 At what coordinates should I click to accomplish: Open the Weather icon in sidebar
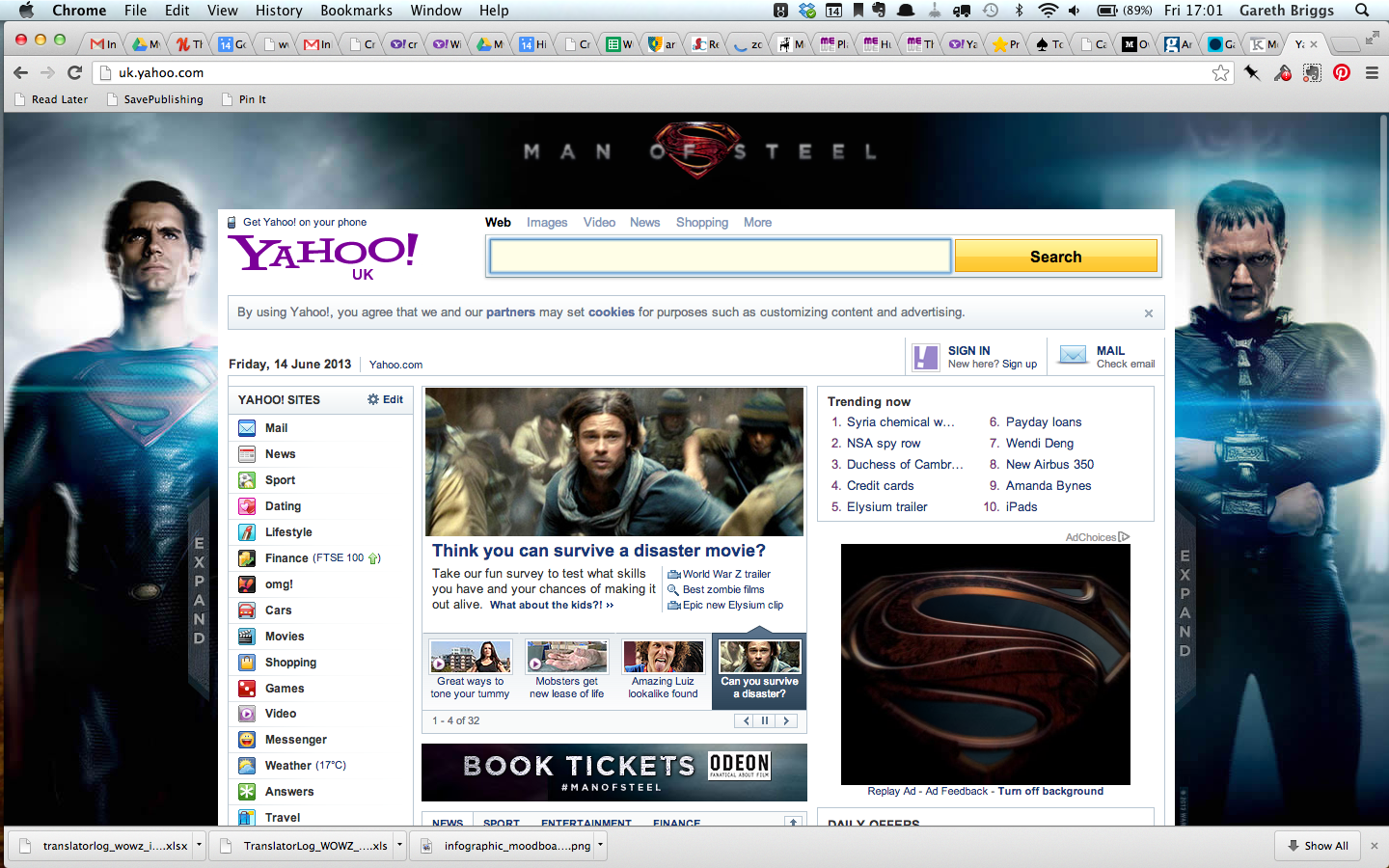[247, 766]
